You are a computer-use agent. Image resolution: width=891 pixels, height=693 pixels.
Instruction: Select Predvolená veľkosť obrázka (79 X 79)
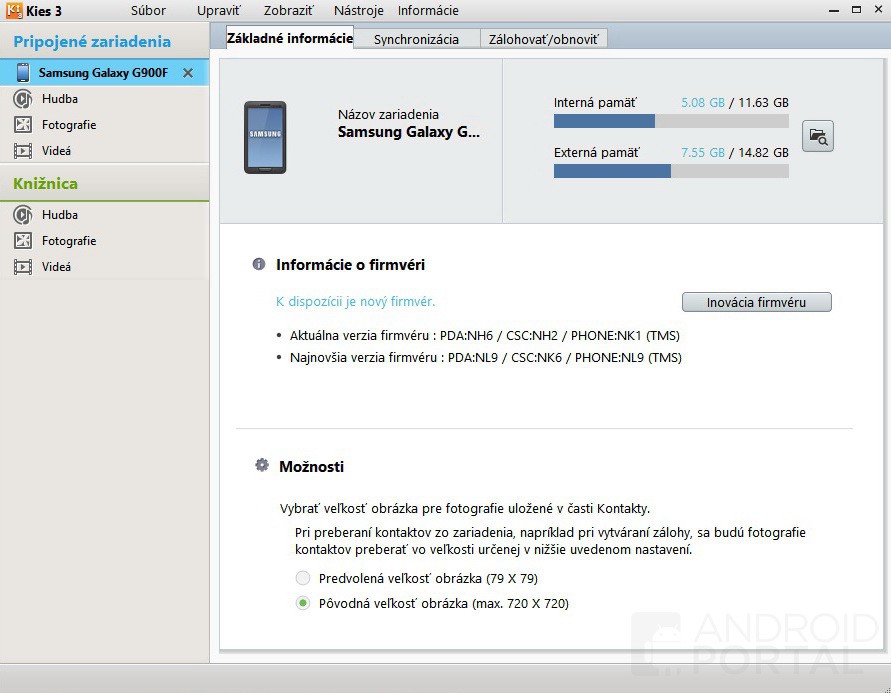coord(303,578)
